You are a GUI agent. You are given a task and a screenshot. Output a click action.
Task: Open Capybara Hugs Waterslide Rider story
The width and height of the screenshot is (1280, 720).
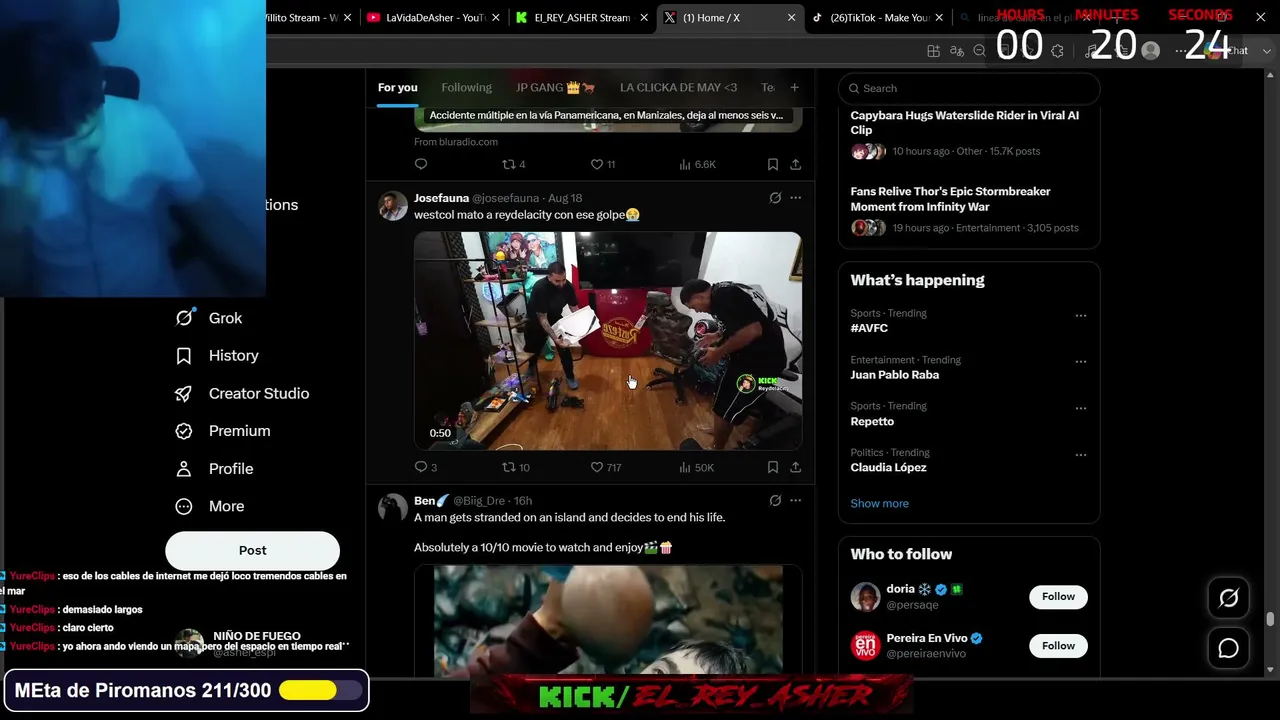969,133
